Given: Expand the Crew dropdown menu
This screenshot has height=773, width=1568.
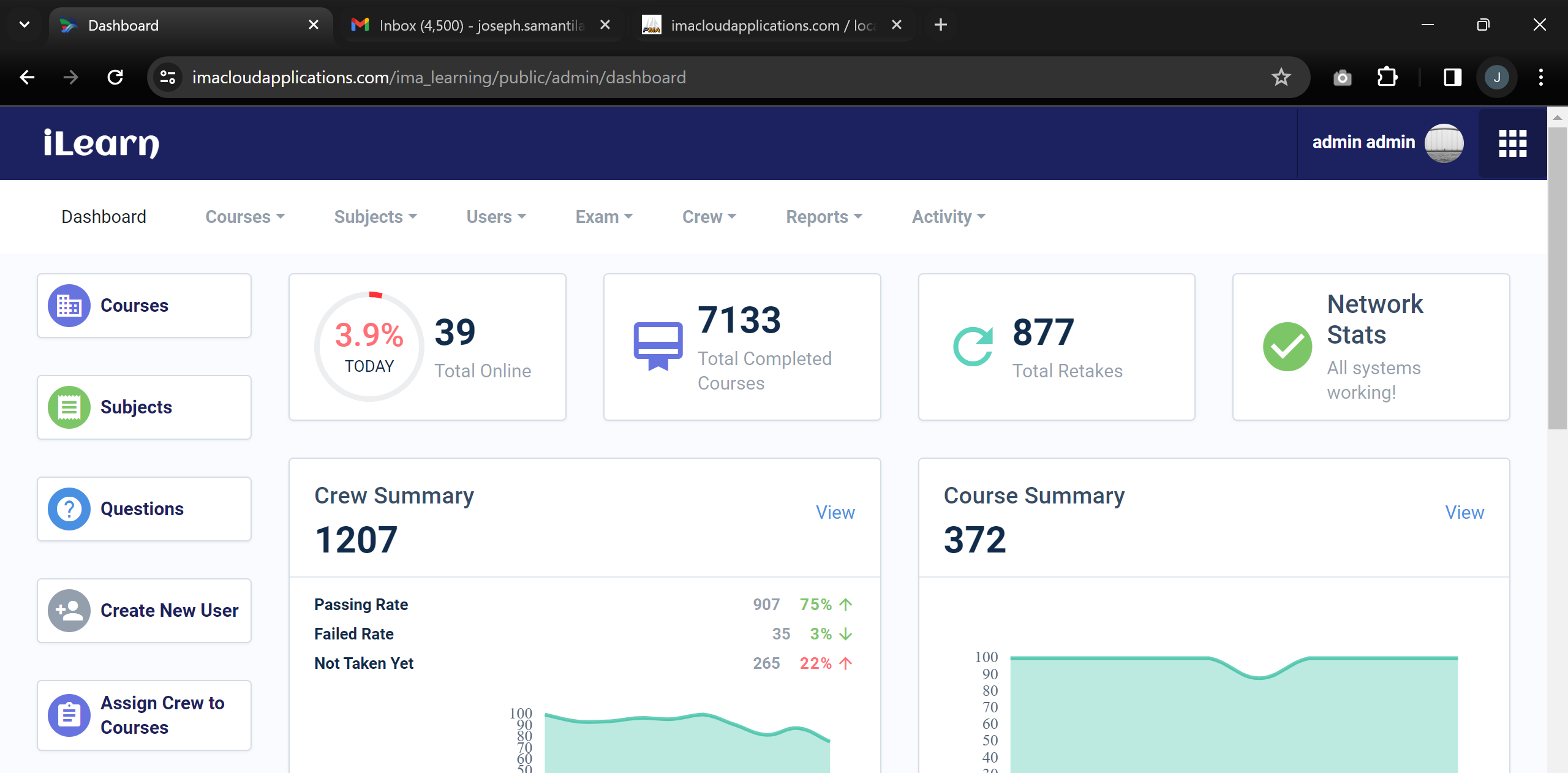Looking at the screenshot, I should click(709, 217).
